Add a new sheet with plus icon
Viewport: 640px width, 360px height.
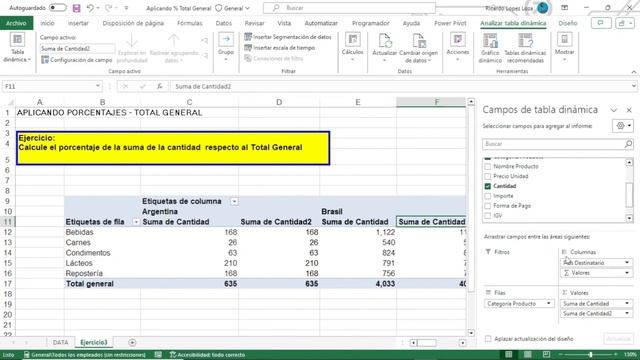click(x=132, y=342)
